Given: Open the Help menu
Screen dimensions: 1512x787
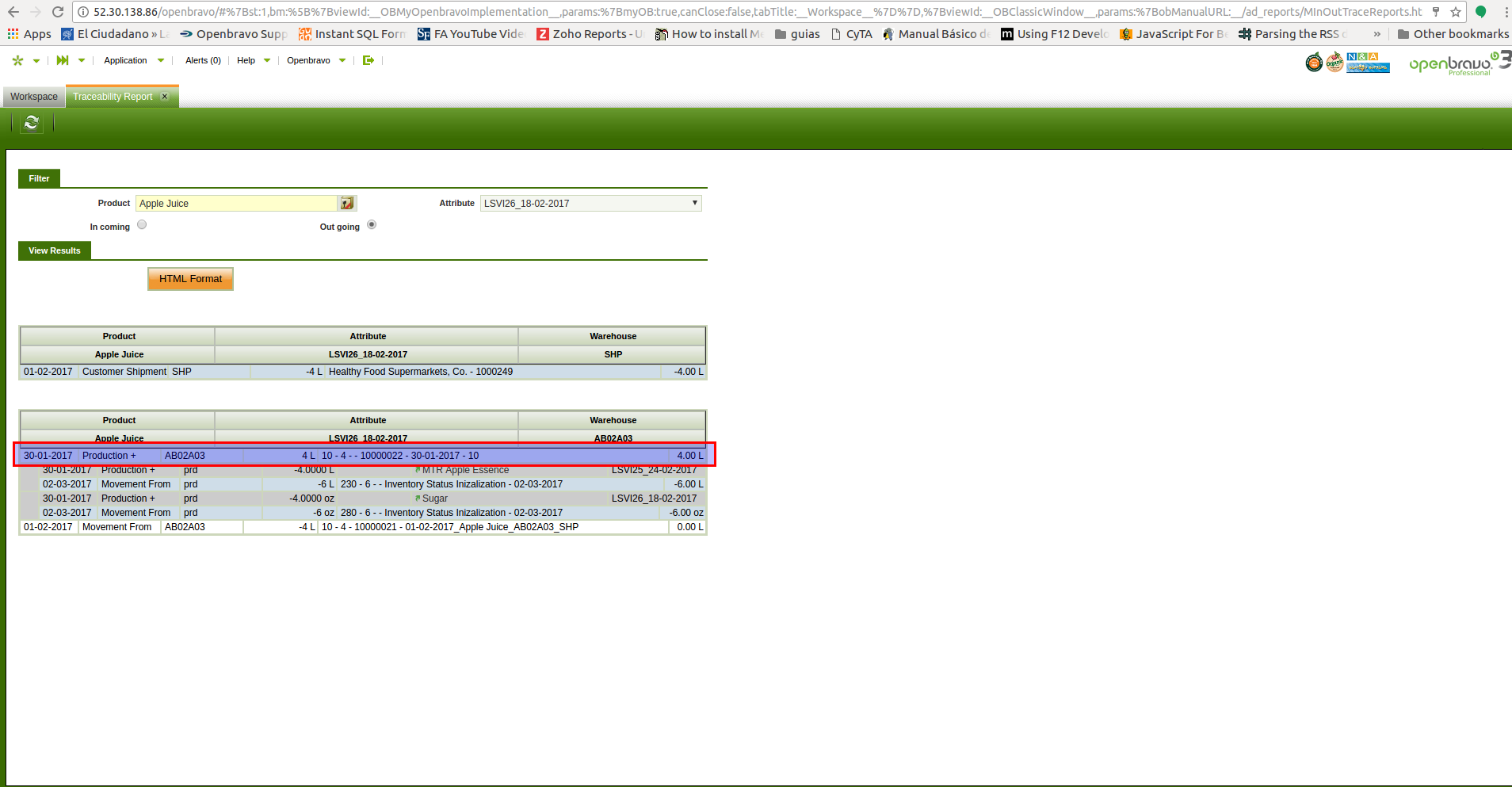Looking at the screenshot, I should (246, 60).
